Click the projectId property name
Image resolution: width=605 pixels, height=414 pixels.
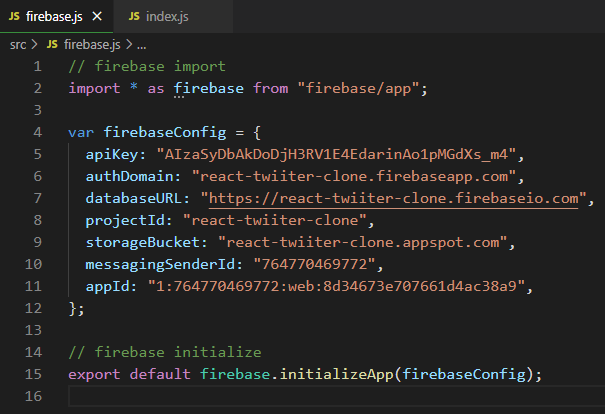coord(125,220)
